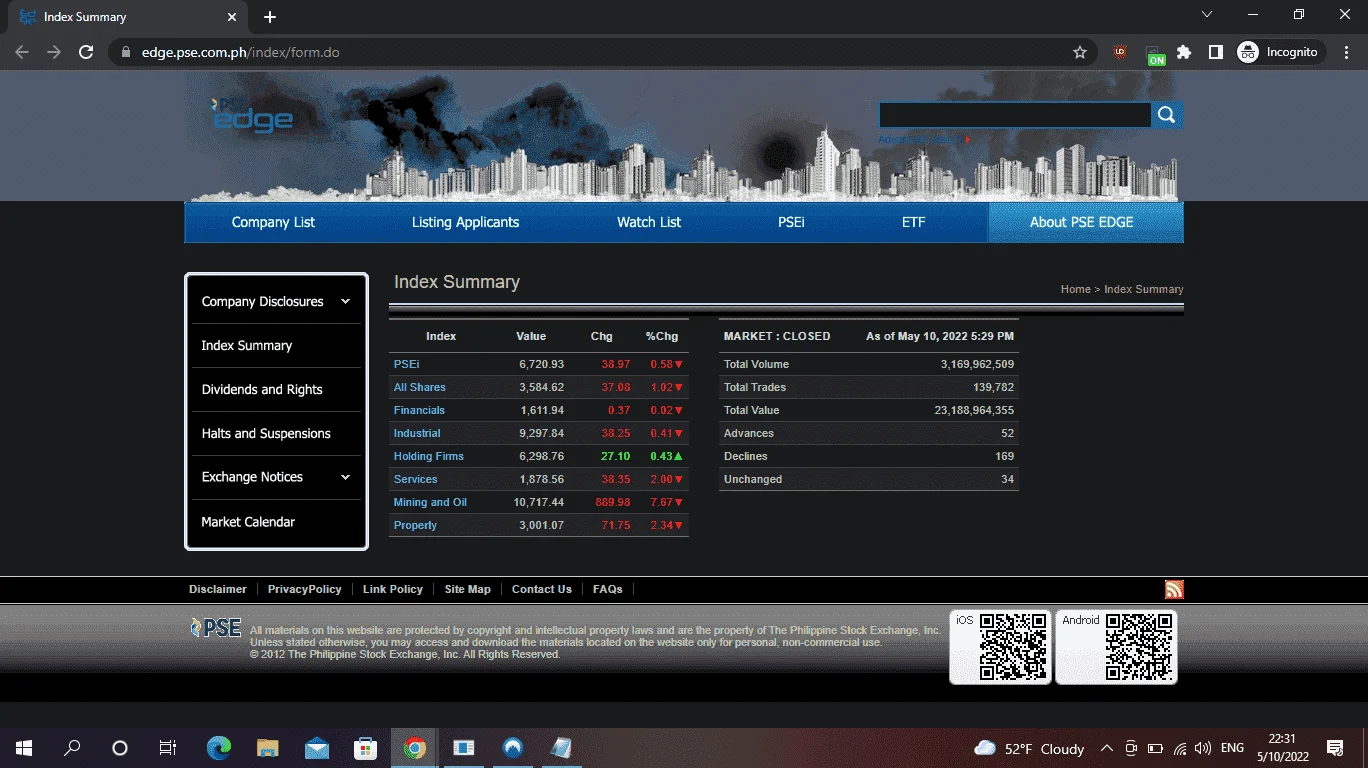Screen dimensions: 1368x768
Task: Click the Advanced Search link
Action: [924, 139]
